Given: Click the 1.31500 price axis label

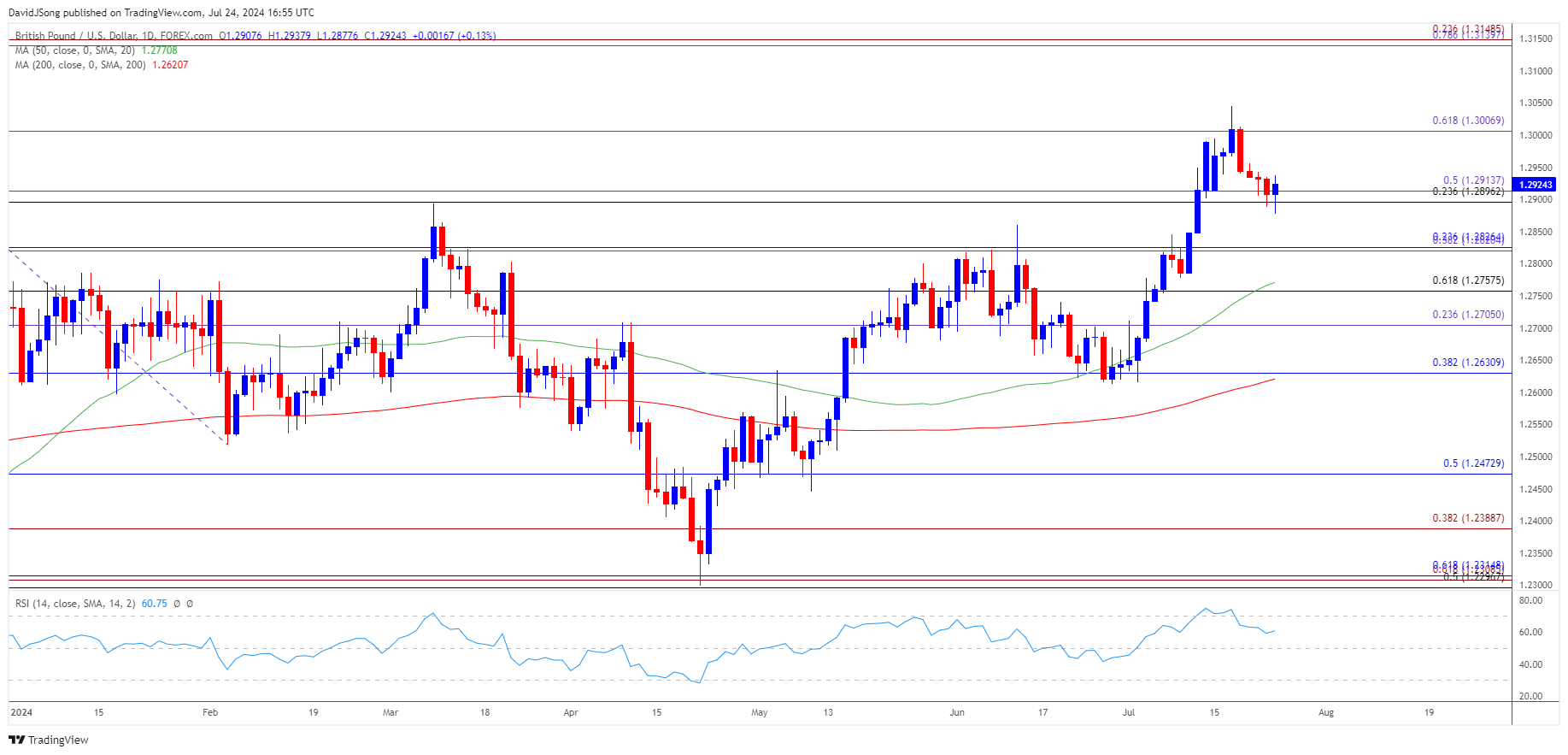Looking at the screenshot, I should [x=1536, y=39].
